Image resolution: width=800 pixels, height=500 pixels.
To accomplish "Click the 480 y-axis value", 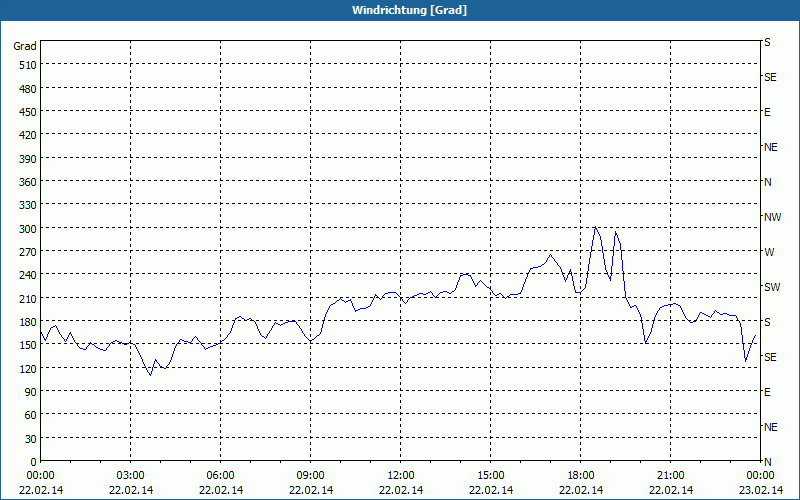I will tap(29, 89).
